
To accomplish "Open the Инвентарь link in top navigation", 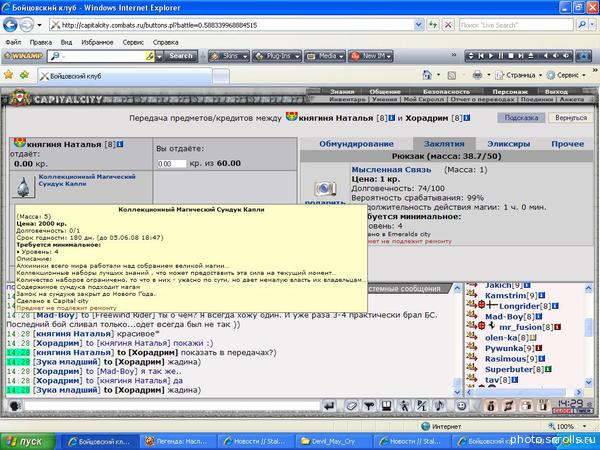I will tap(348, 100).
